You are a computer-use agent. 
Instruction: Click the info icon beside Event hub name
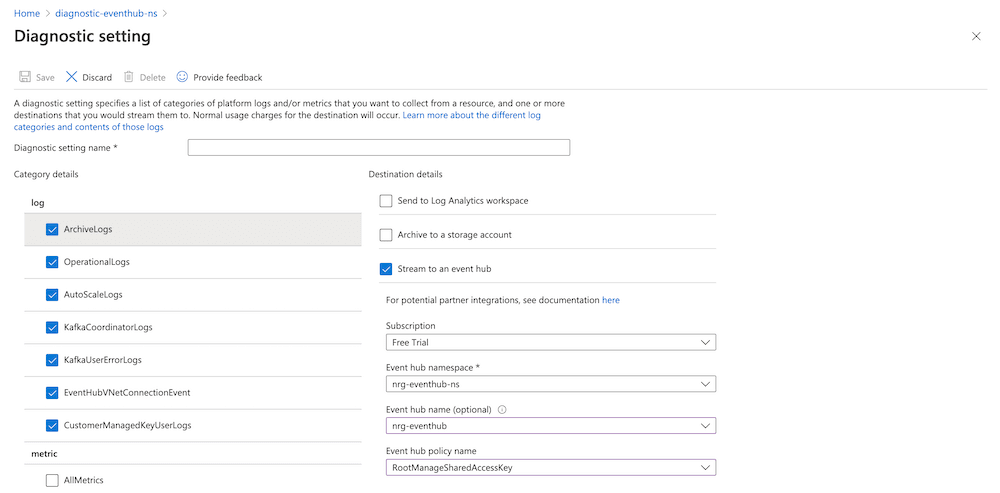[x=502, y=409]
